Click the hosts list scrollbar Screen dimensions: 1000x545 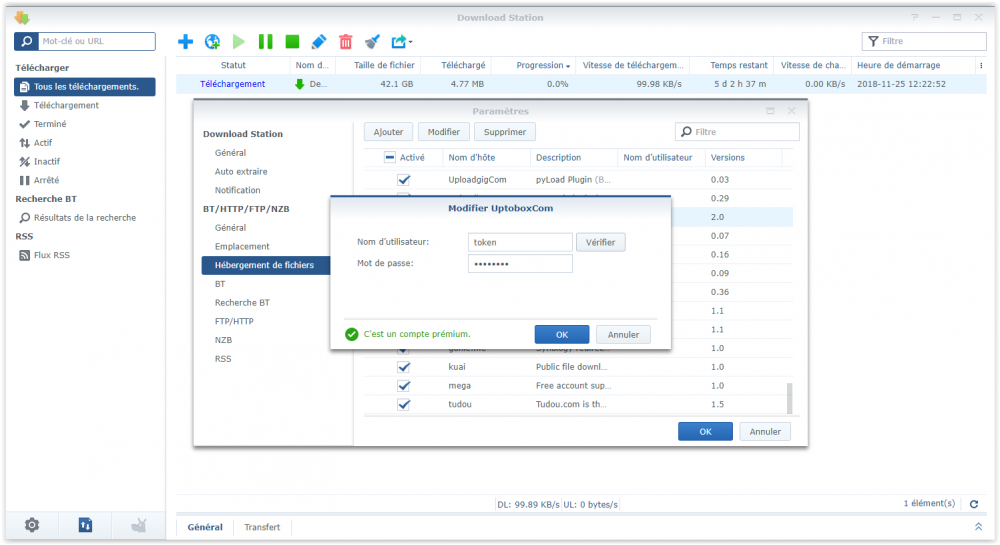pyautogui.click(x=790, y=398)
